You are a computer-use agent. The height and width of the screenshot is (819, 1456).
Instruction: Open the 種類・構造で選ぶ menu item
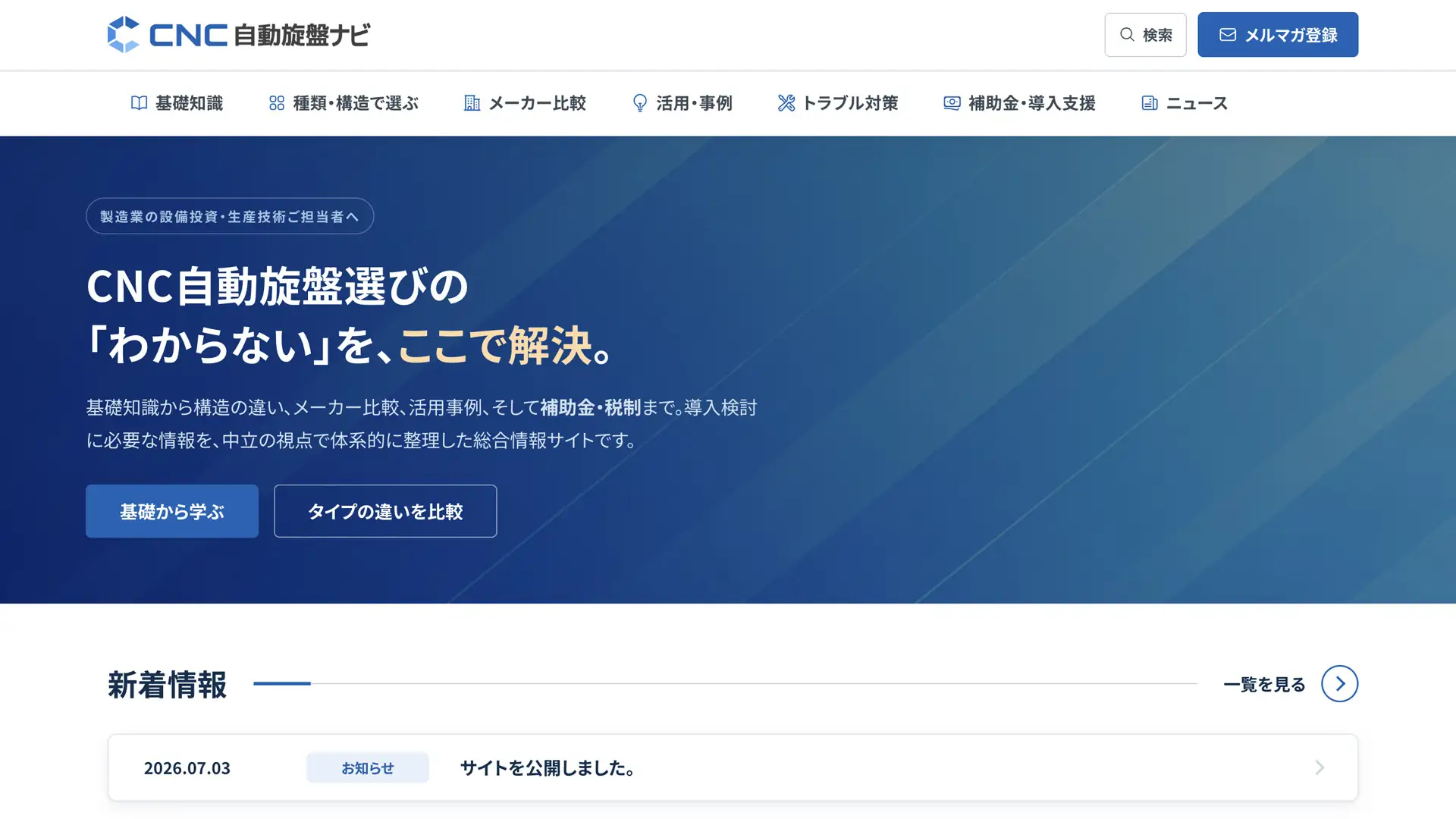click(x=344, y=103)
